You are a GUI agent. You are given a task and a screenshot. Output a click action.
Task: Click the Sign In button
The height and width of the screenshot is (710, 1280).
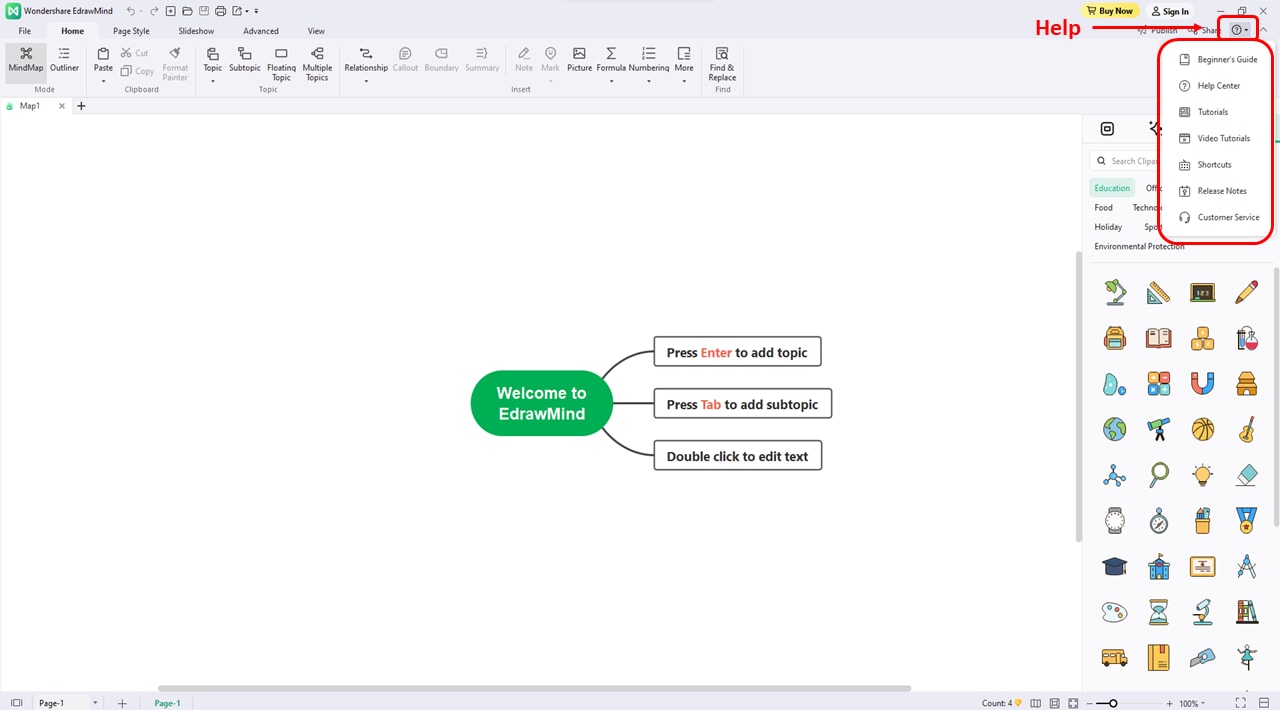[x=1170, y=11]
